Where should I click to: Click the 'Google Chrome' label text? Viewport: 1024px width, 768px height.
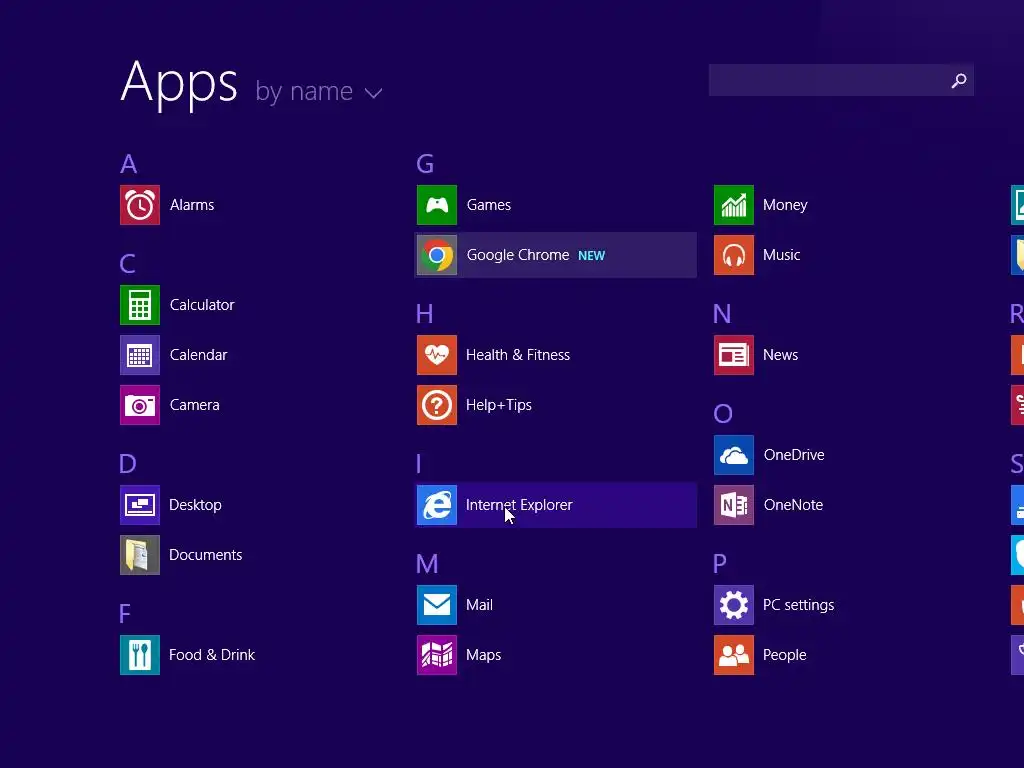(x=518, y=255)
